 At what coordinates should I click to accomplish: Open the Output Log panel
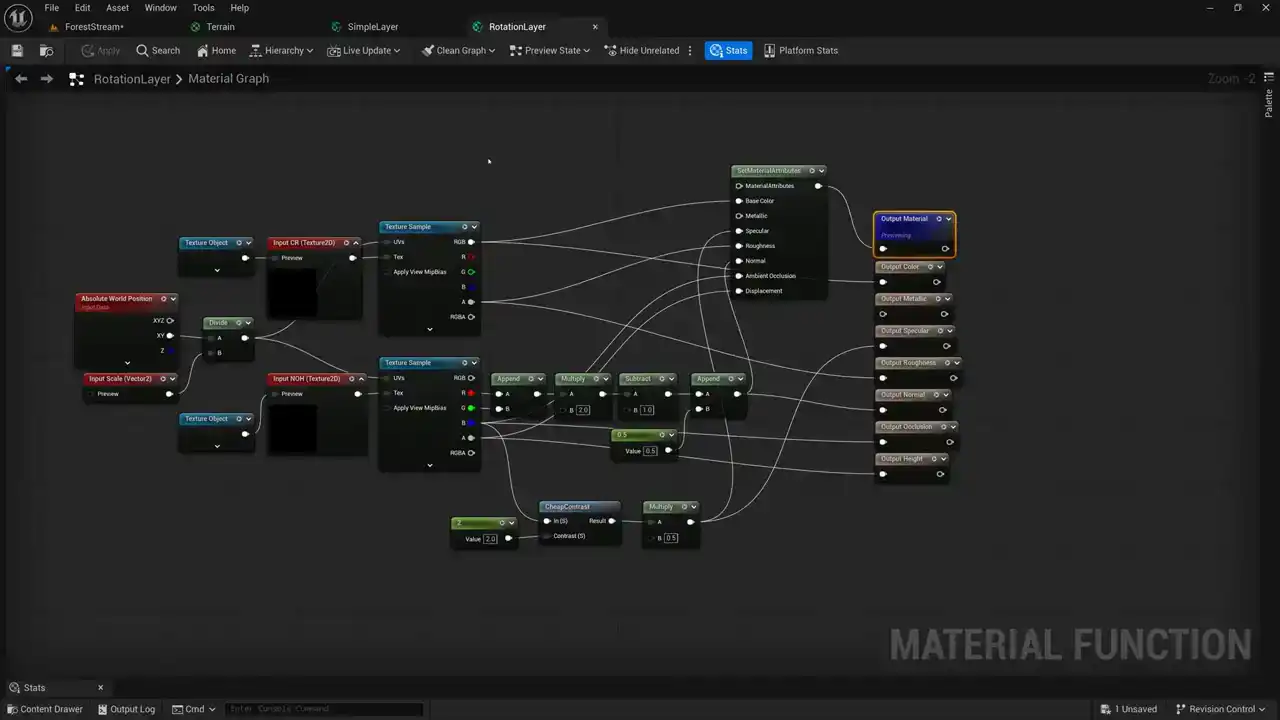click(x=126, y=709)
